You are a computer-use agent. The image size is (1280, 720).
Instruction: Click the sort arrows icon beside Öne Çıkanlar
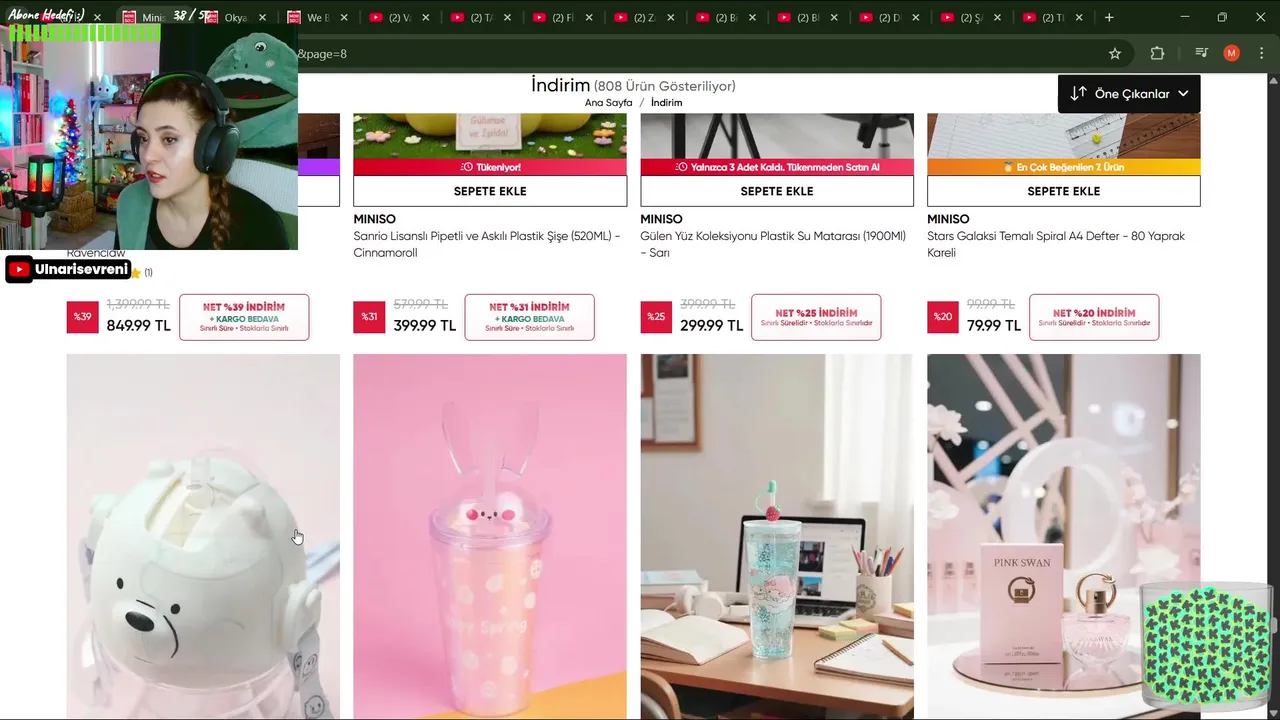(1078, 94)
